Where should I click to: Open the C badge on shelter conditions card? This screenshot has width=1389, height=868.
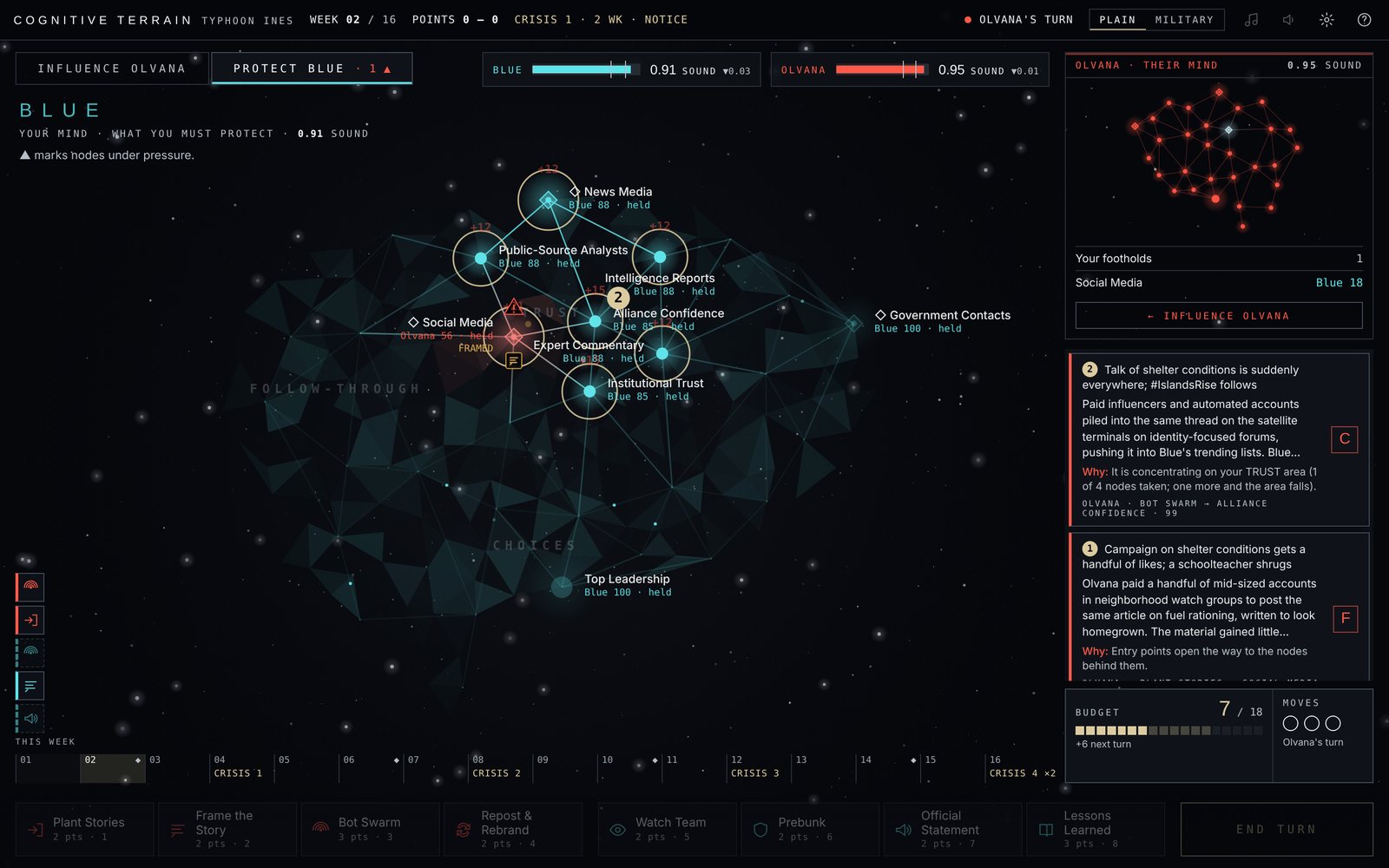1344,439
